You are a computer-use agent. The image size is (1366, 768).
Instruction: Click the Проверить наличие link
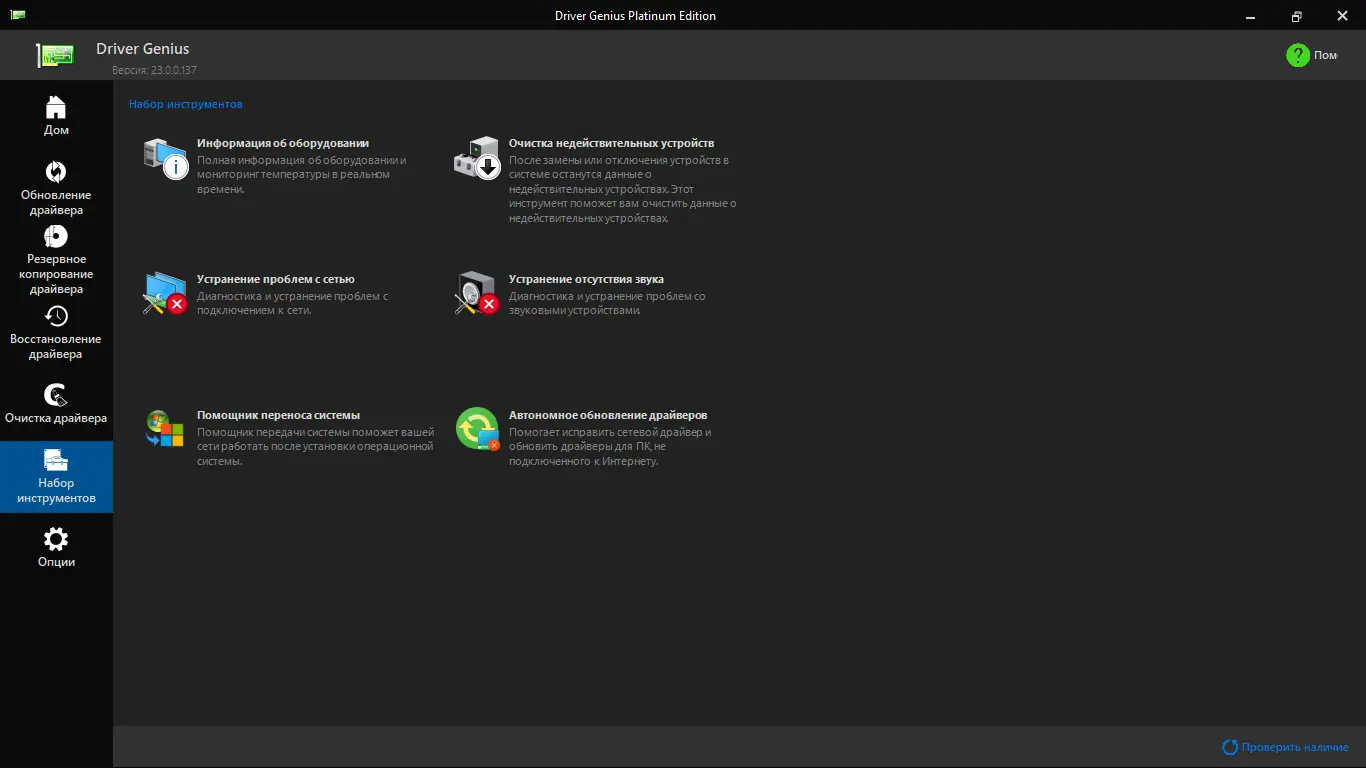pos(1286,747)
